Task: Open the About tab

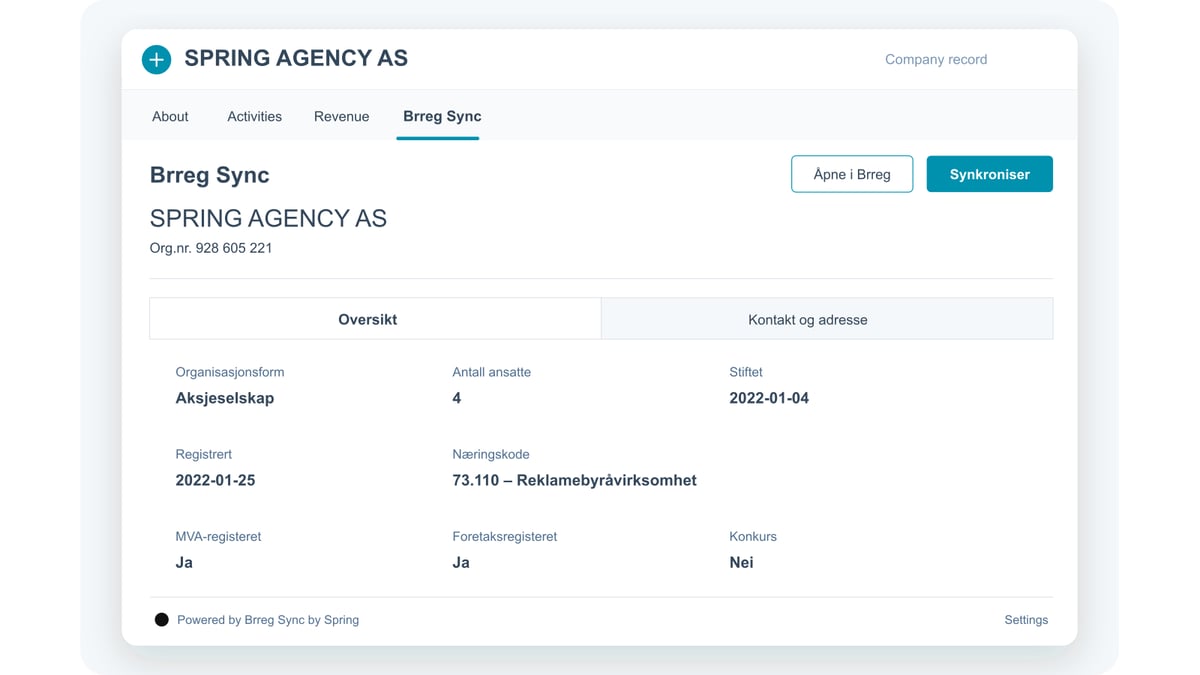Action: (170, 116)
